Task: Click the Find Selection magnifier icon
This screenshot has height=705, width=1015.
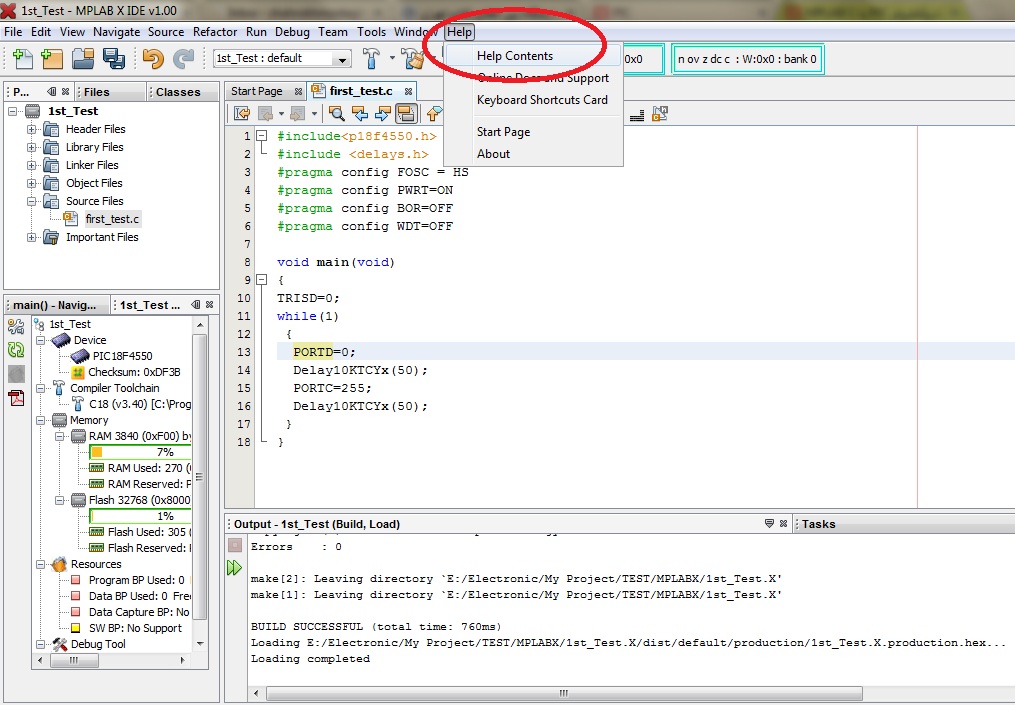Action: pos(337,114)
